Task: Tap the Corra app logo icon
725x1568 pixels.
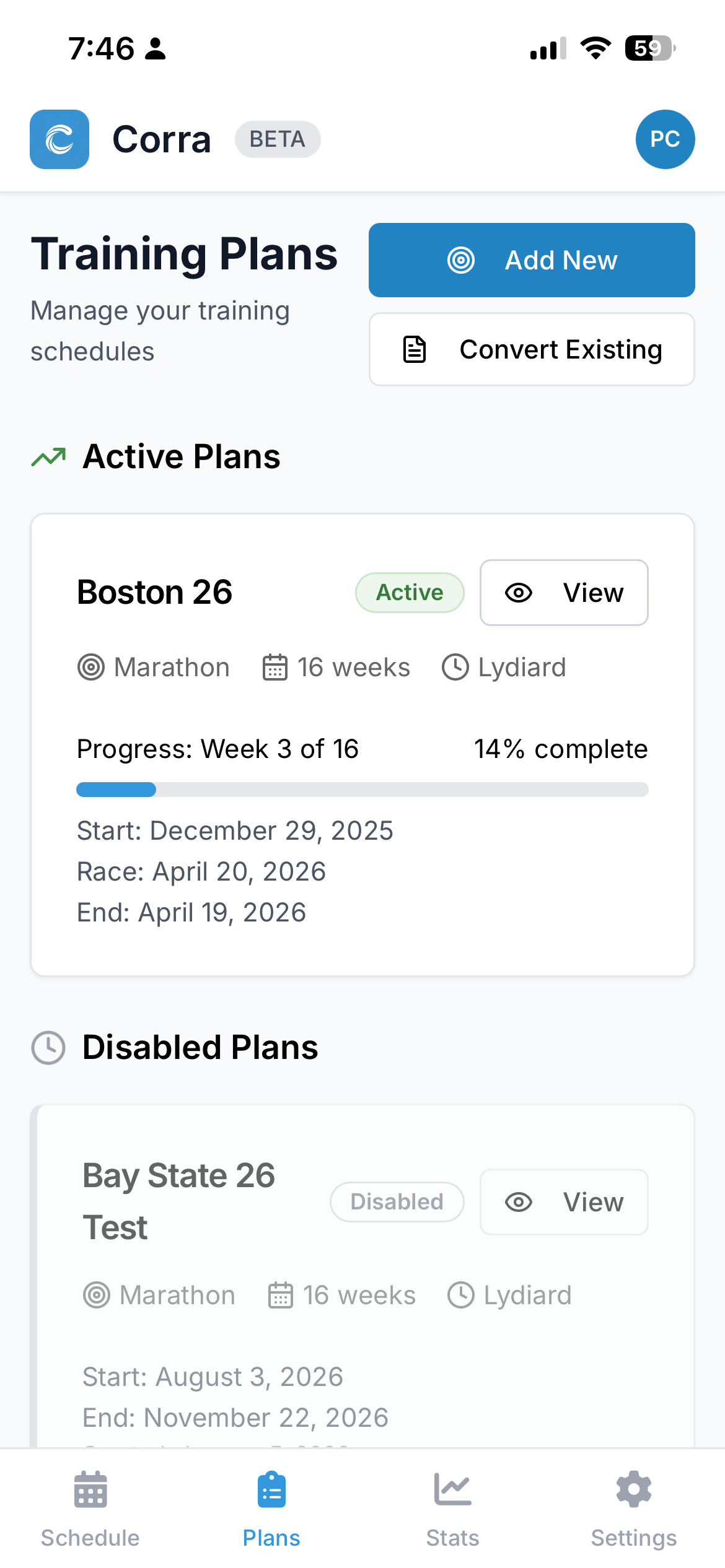Action: click(59, 139)
